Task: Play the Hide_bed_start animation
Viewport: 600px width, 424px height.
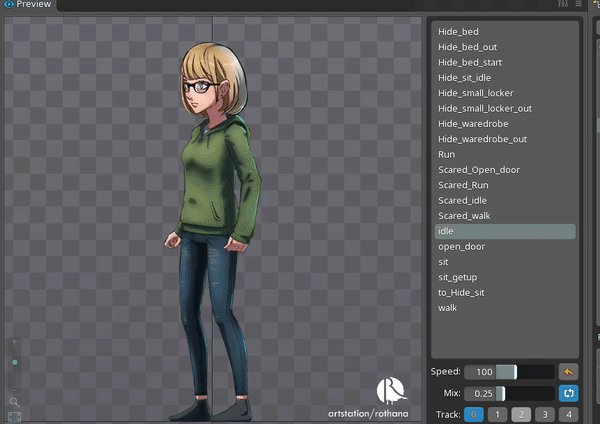Action: [x=505, y=62]
